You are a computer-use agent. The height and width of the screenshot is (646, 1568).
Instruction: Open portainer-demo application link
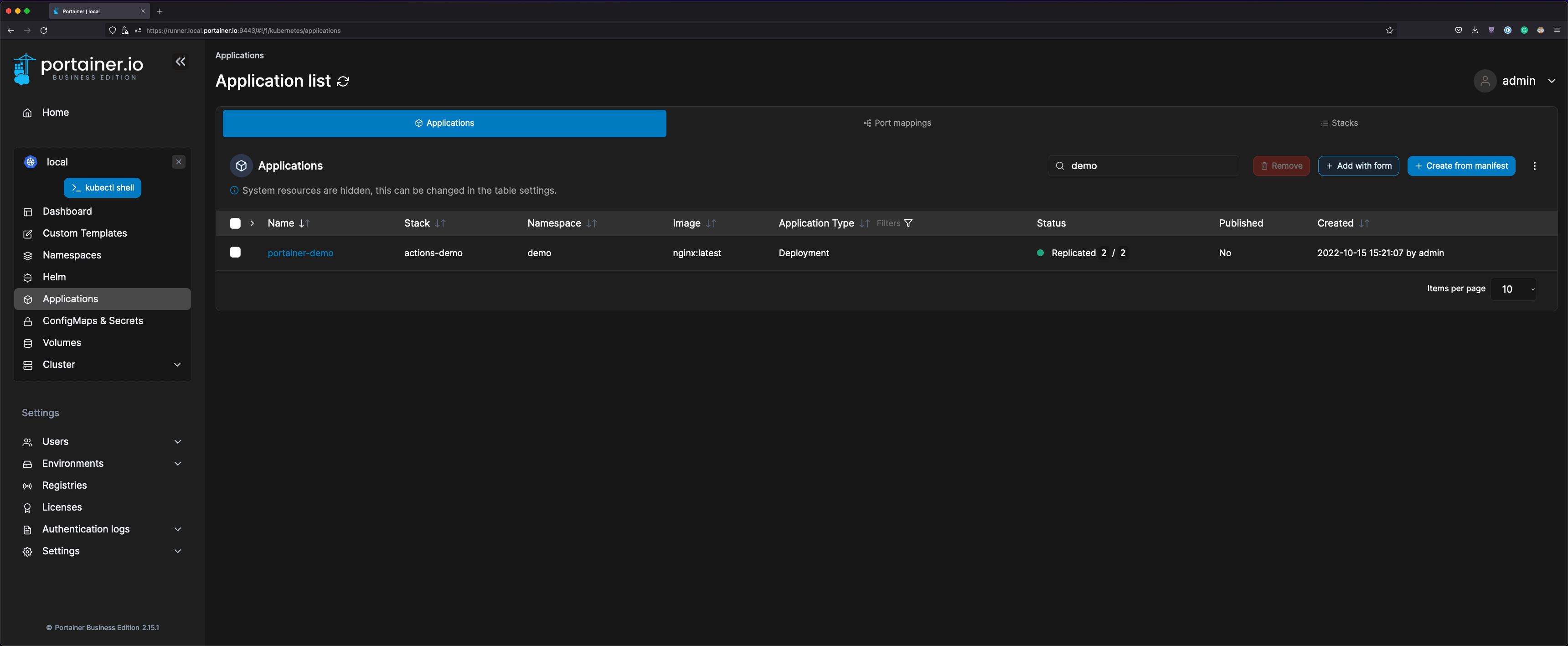click(x=300, y=253)
